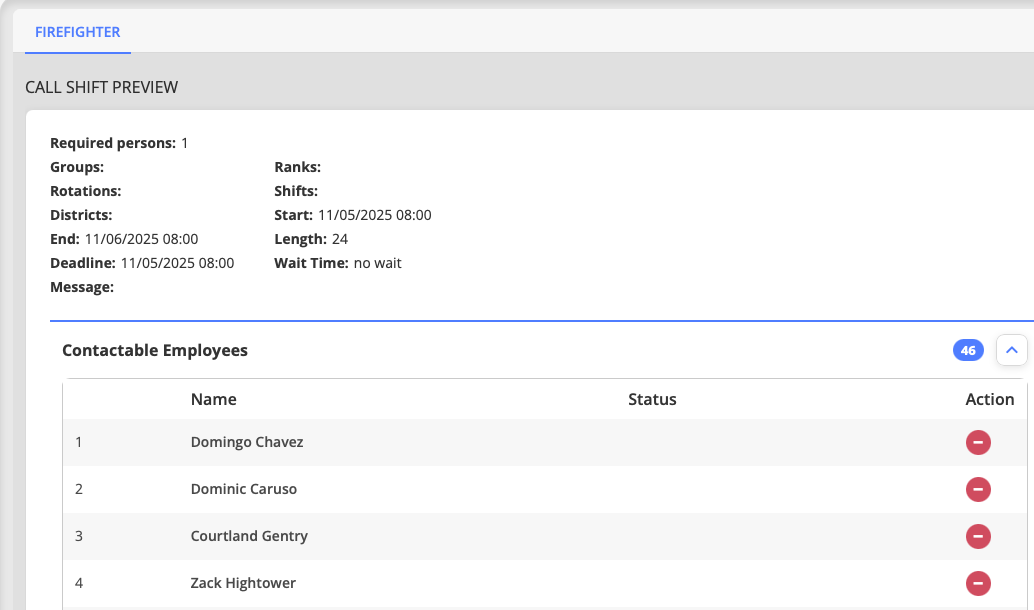
Task: Click on Courtland Gentry's name
Action: click(x=249, y=536)
